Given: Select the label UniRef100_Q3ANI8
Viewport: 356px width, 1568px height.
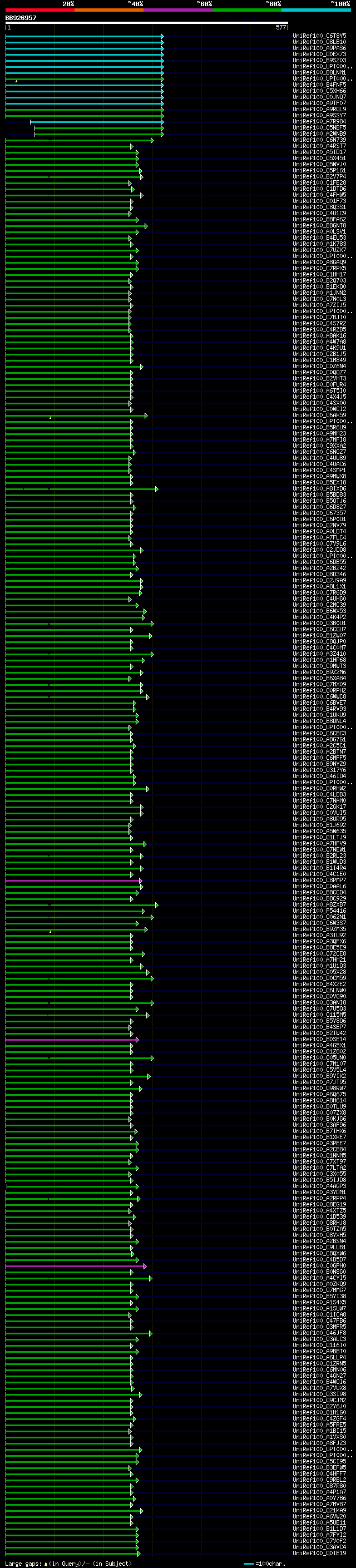Looking at the screenshot, I should click(x=319, y=1002).
